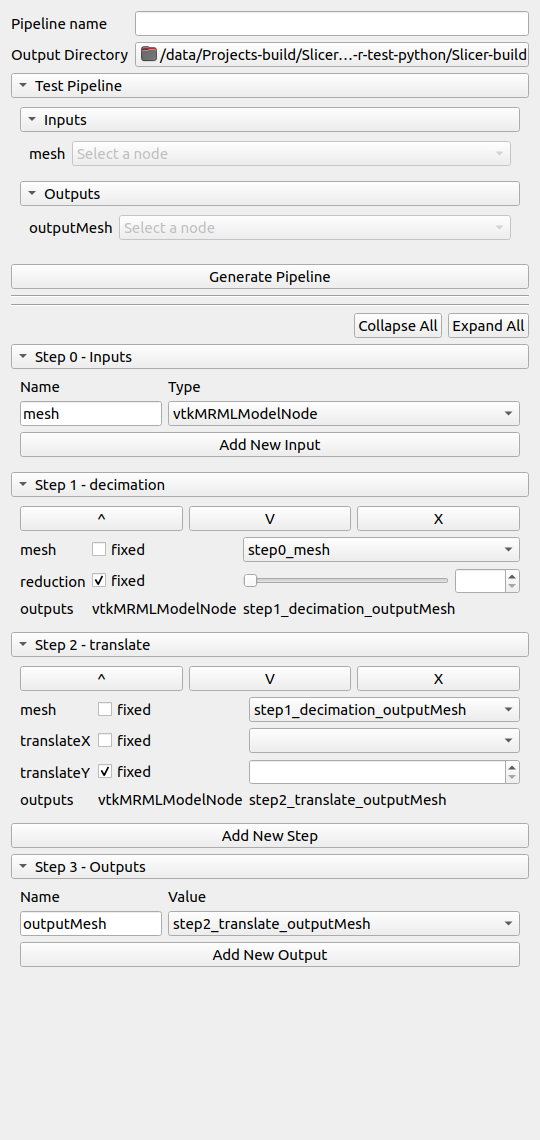
Task: Click the translateY value field
Action: point(377,772)
